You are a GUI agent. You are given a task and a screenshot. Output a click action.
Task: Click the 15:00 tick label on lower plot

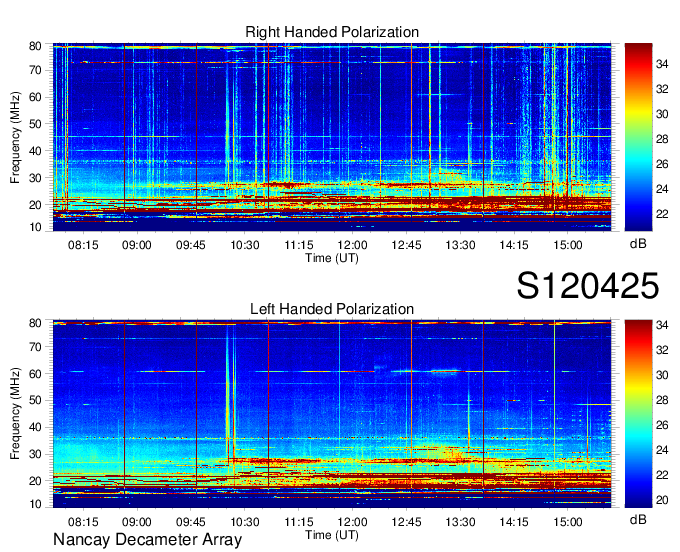(568, 522)
